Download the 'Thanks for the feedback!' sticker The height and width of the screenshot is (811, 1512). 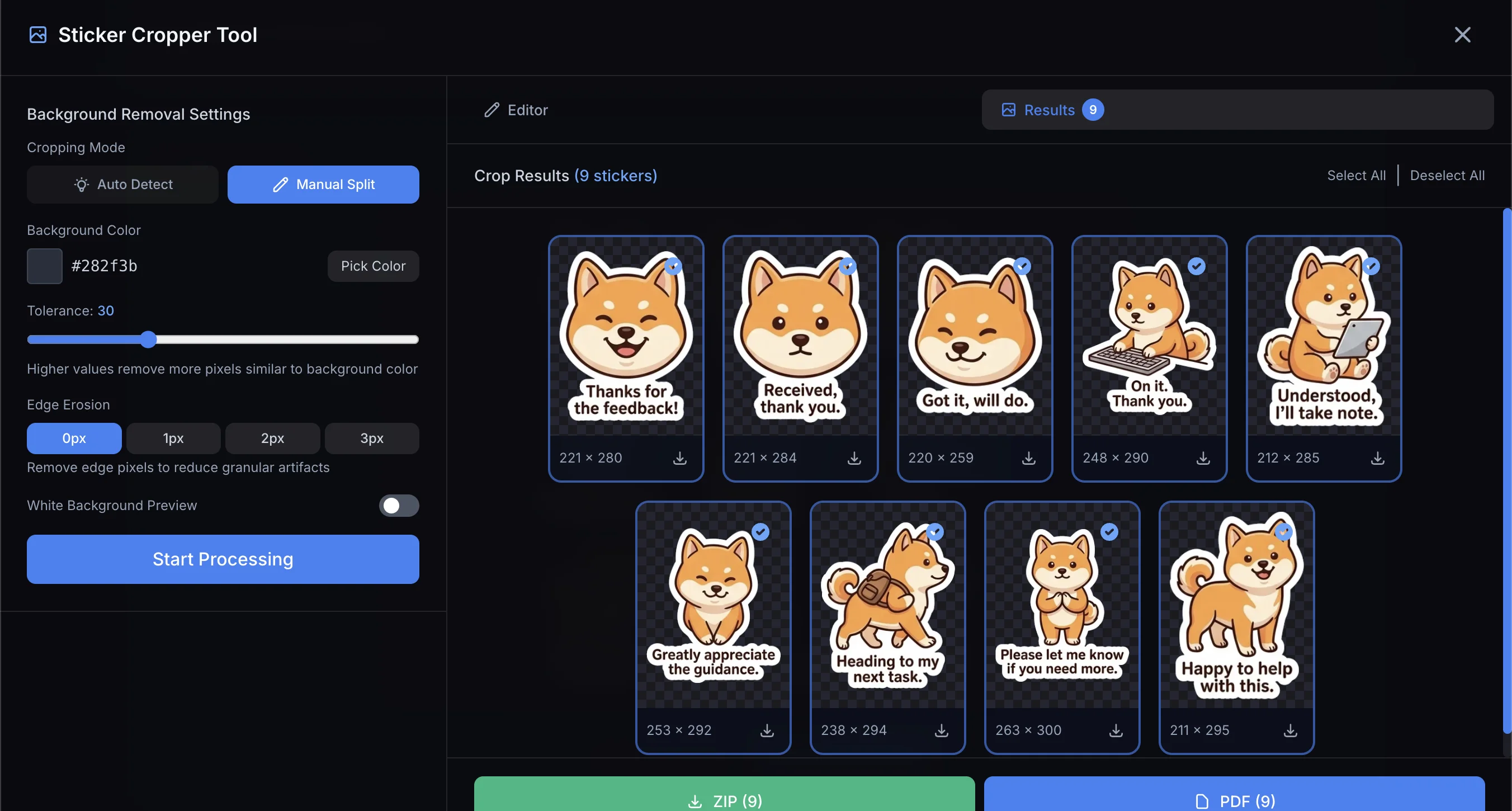680,458
